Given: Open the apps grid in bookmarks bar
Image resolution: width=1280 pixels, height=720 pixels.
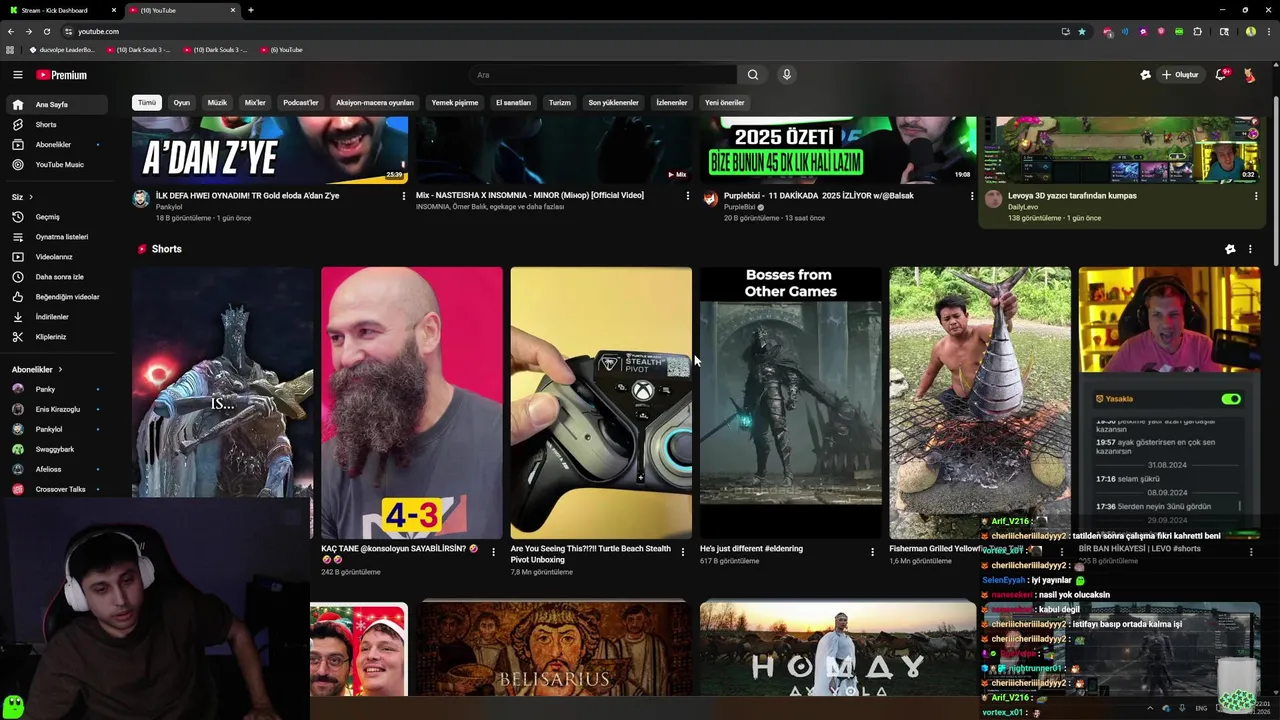Looking at the screenshot, I should tap(10, 49).
